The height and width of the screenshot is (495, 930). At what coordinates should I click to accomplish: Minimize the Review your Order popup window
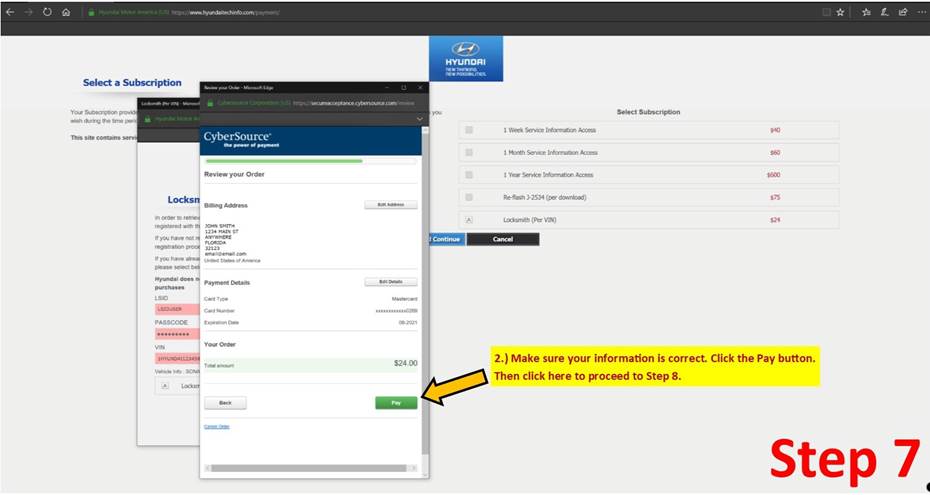click(387, 88)
